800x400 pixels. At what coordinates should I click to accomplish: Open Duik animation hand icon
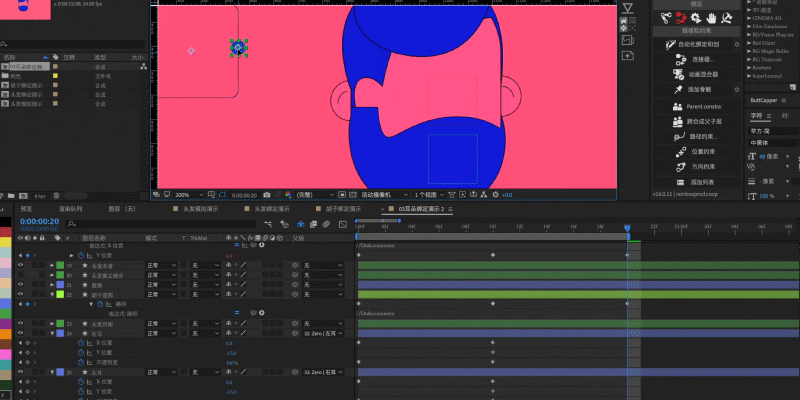[711, 18]
